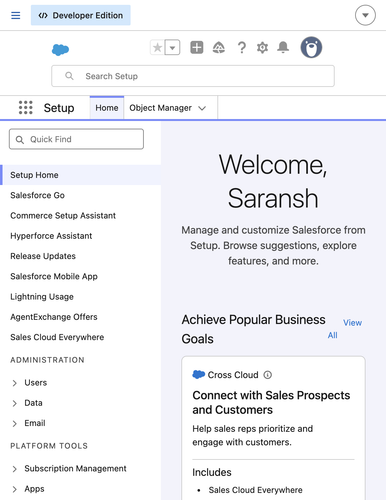The image size is (386, 500).
Task: Open the round dropdown at top right
Action: click(x=365, y=15)
